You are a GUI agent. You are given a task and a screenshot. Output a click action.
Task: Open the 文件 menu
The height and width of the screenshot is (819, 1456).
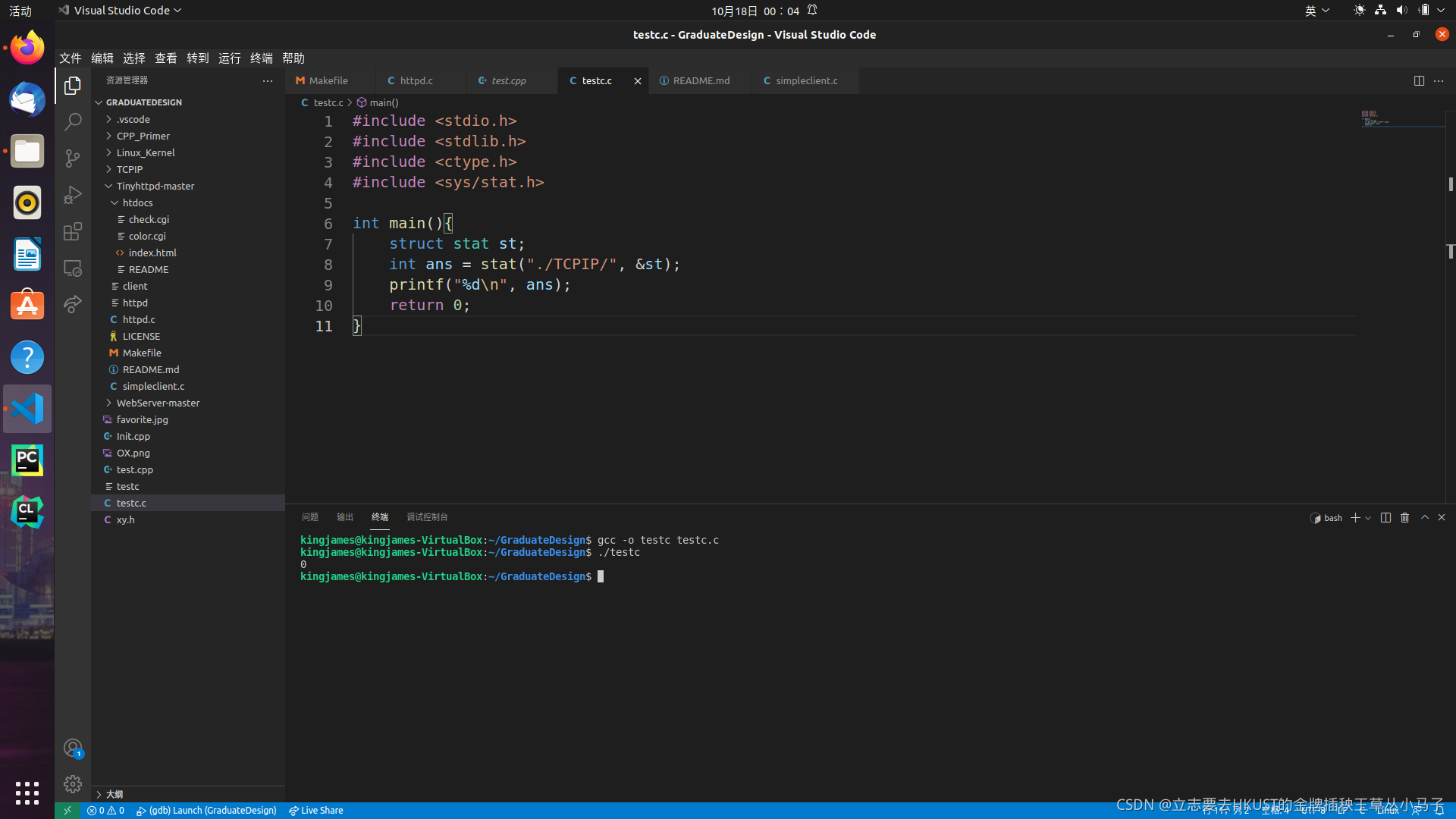click(71, 58)
